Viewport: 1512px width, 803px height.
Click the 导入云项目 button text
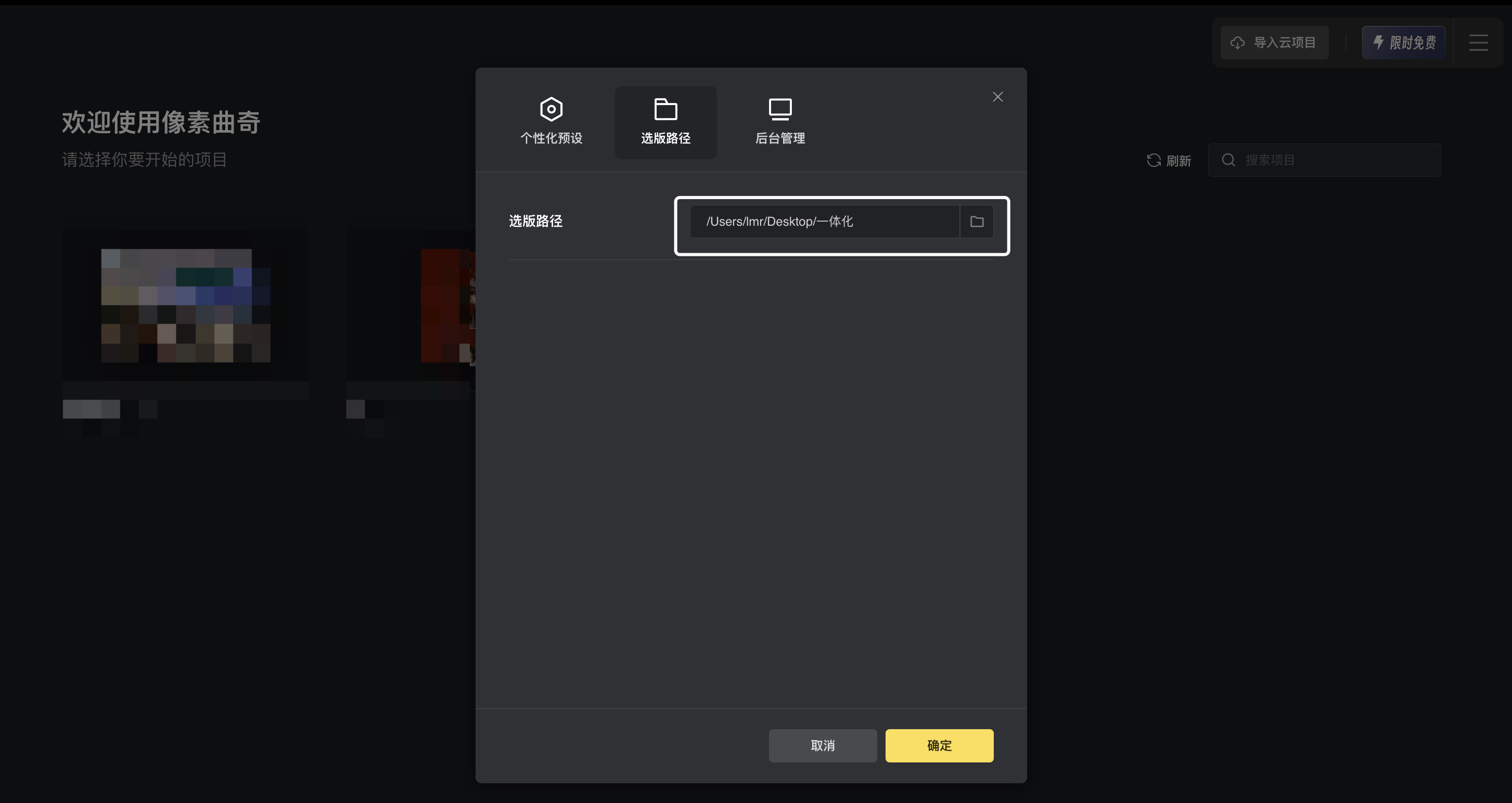[1284, 43]
